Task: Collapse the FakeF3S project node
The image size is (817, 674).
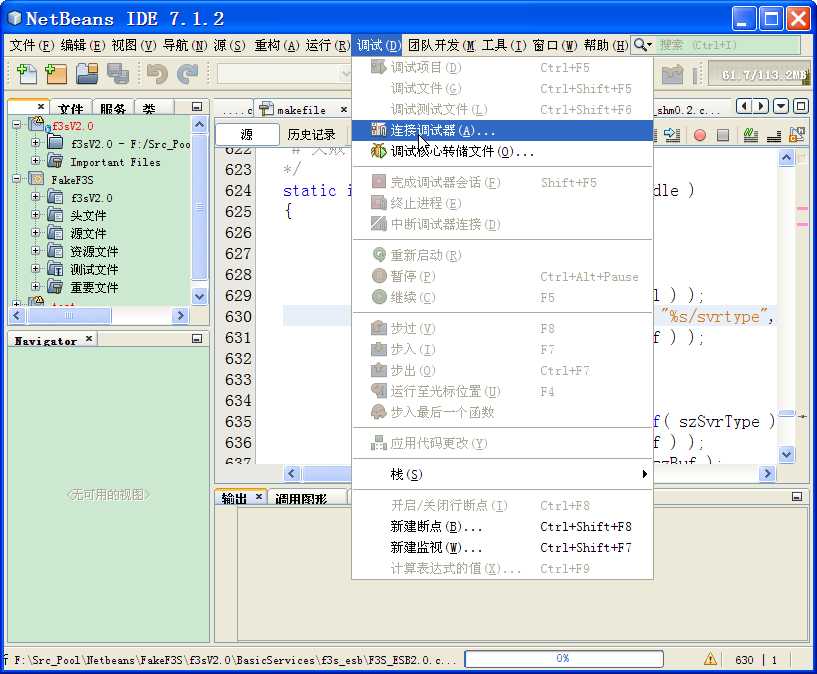Action: tap(16, 179)
